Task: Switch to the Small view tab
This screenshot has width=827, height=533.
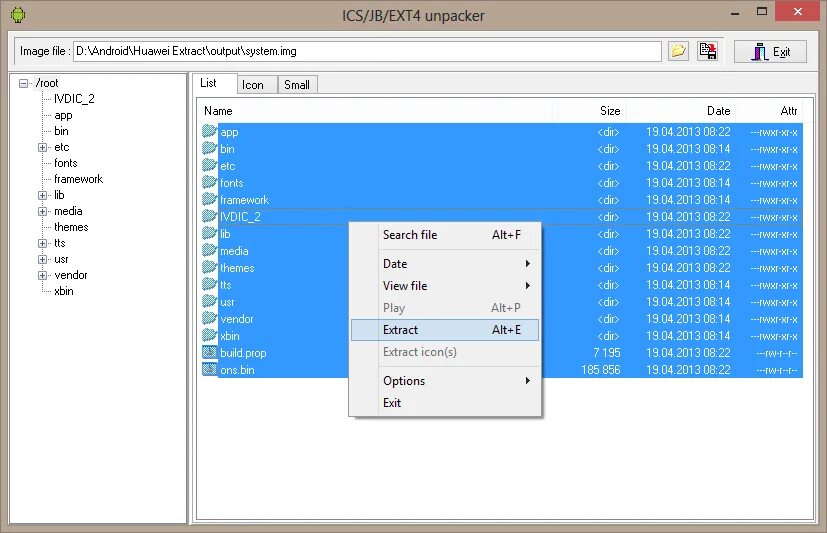Action: click(297, 85)
